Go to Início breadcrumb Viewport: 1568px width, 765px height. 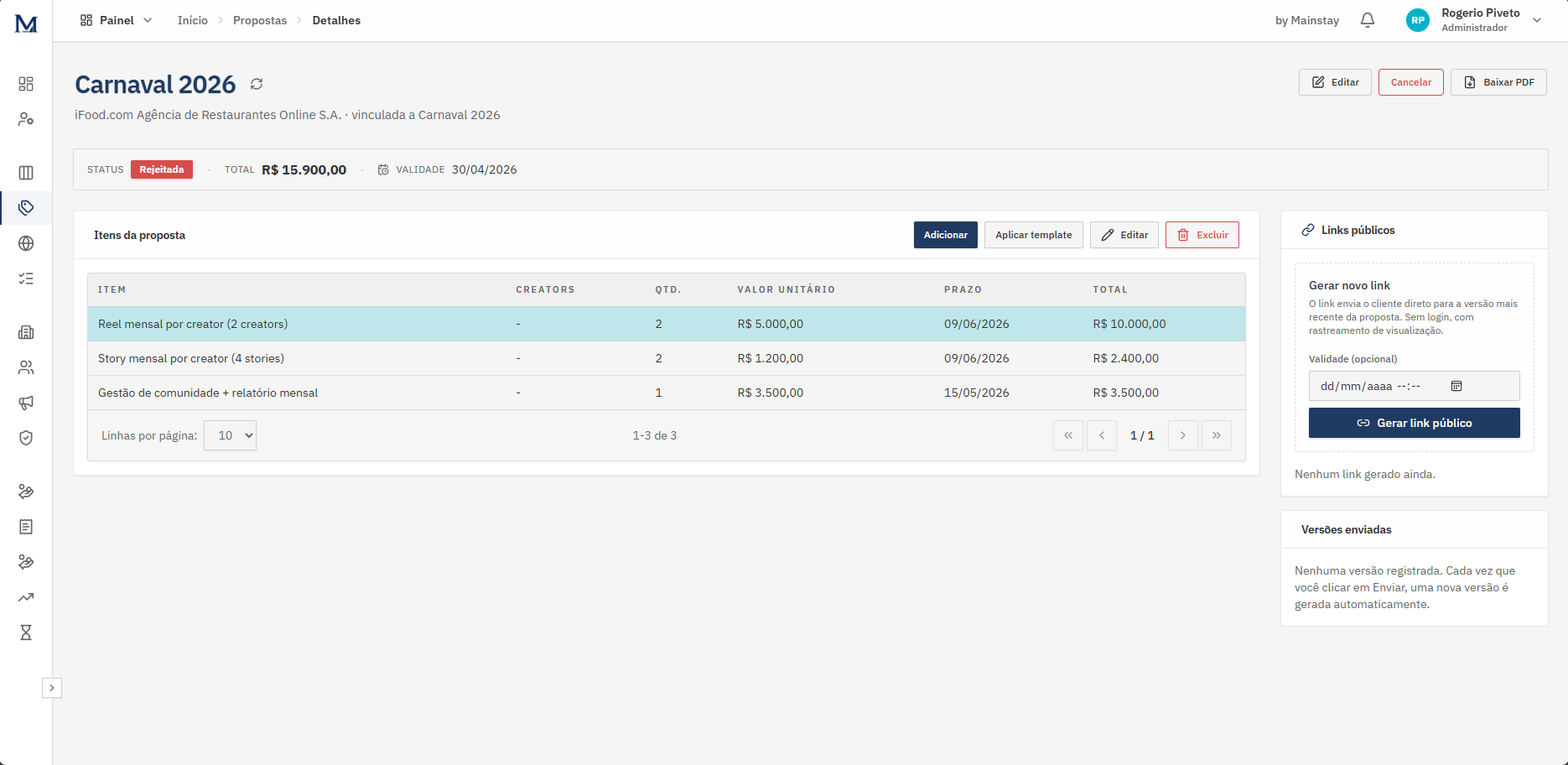click(x=193, y=20)
